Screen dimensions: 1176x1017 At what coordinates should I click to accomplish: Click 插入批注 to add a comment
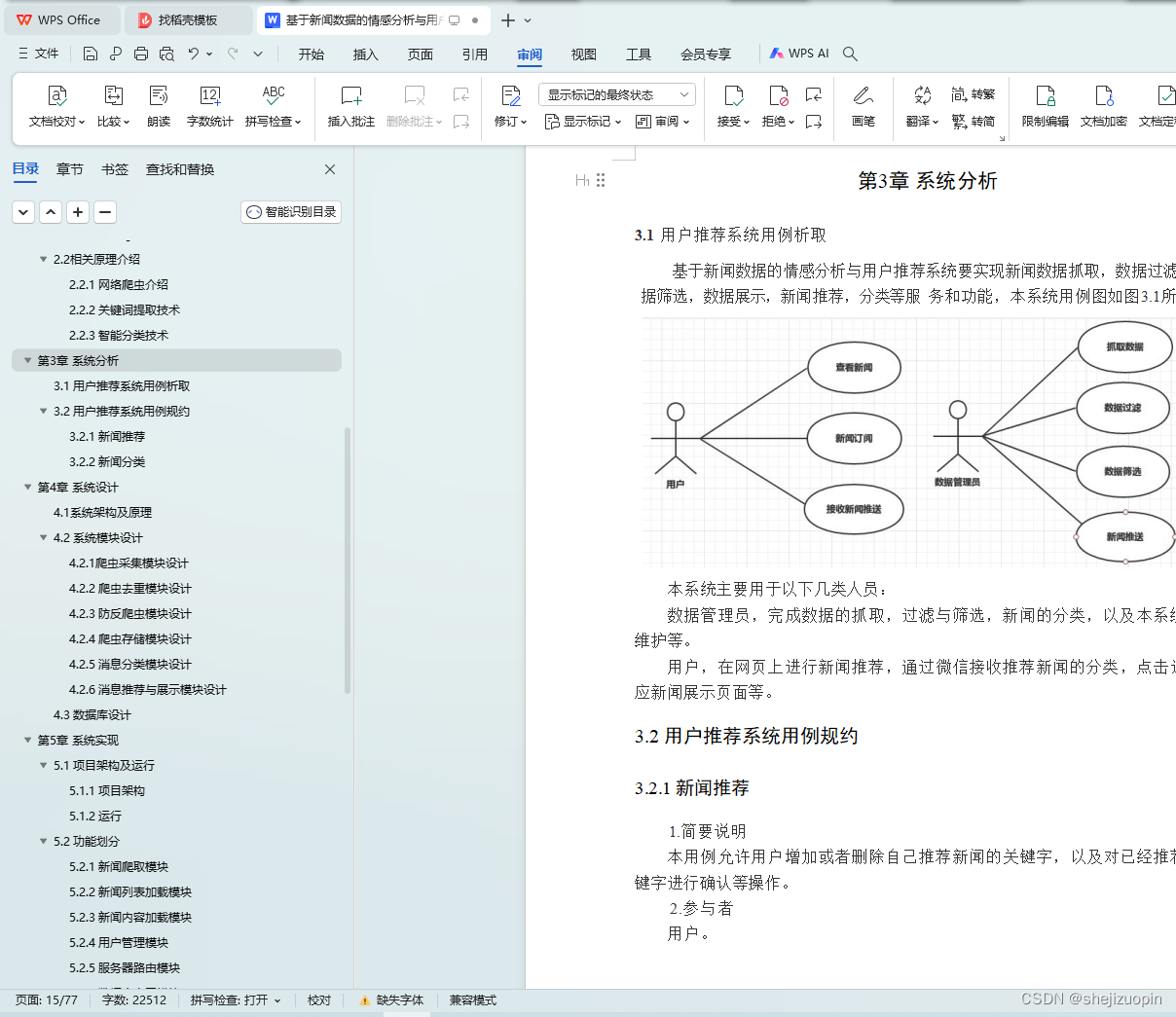pyautogui.click(x=351, y=107)
